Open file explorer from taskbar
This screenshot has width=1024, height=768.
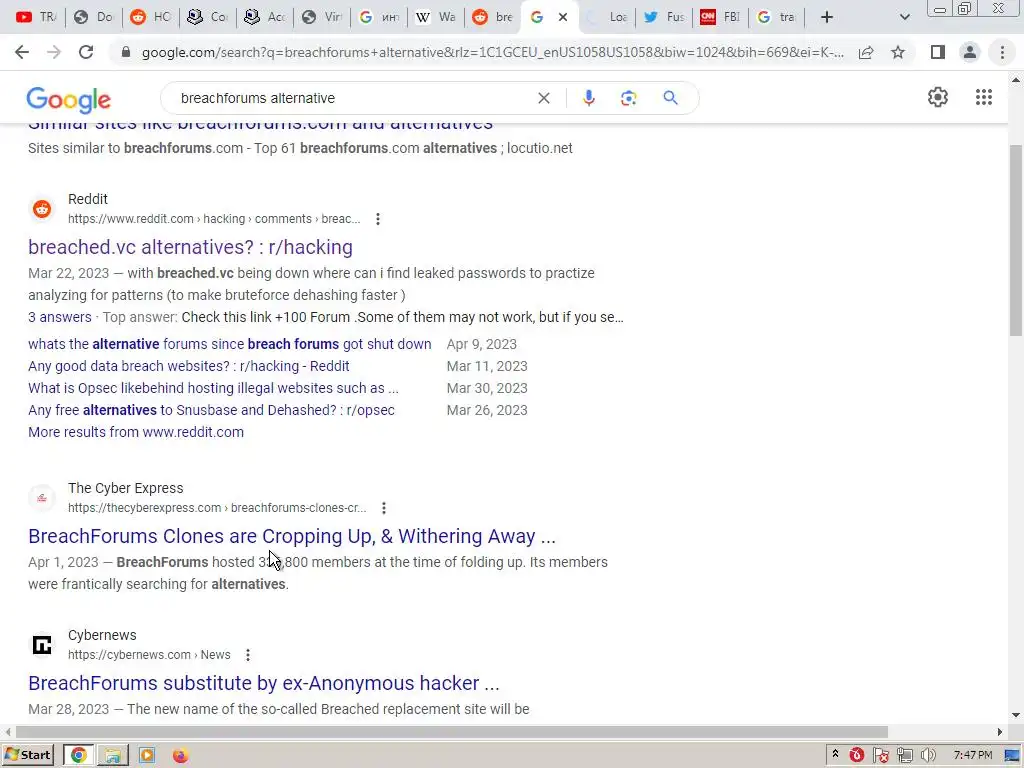pyautogui.click(x=112, y=756)
